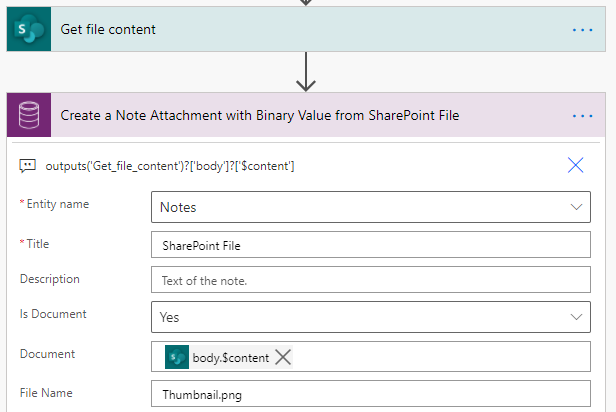Click the File Name input field
The width and height of the screenshot is (616, 412).
(370, 394)
